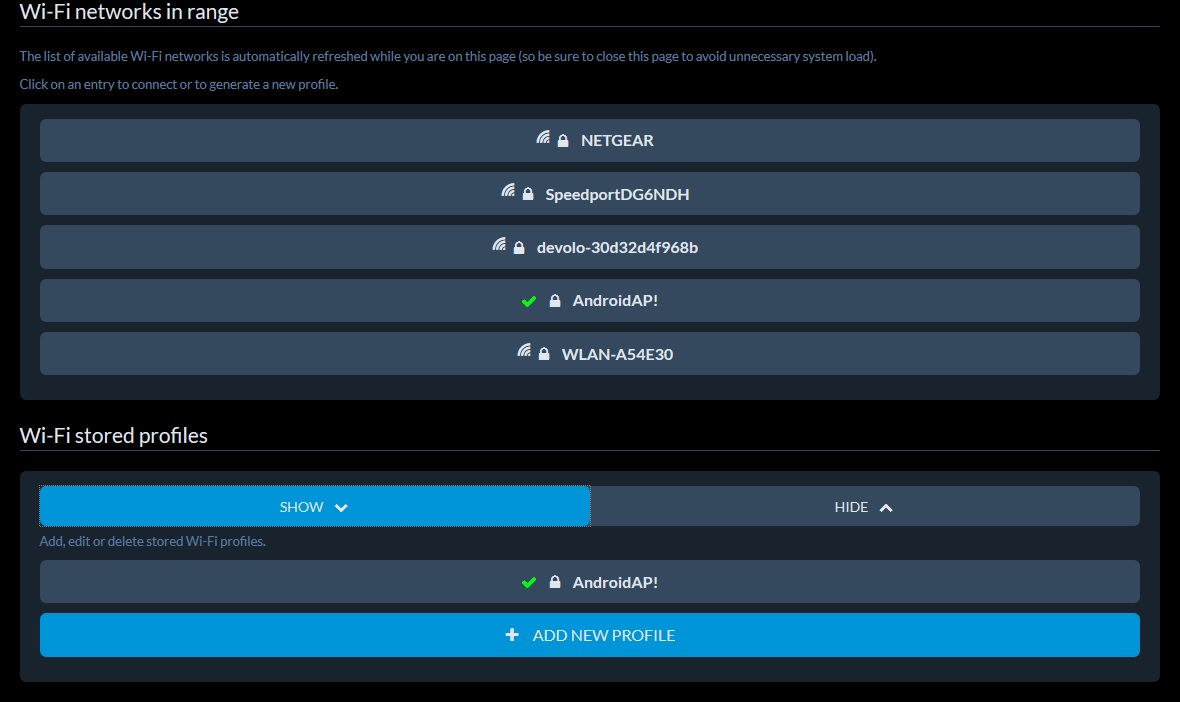This screenshot has width=1180, height=702.
Task: Click the up chevron next to HIDE
Action: (x=886, y=508)
